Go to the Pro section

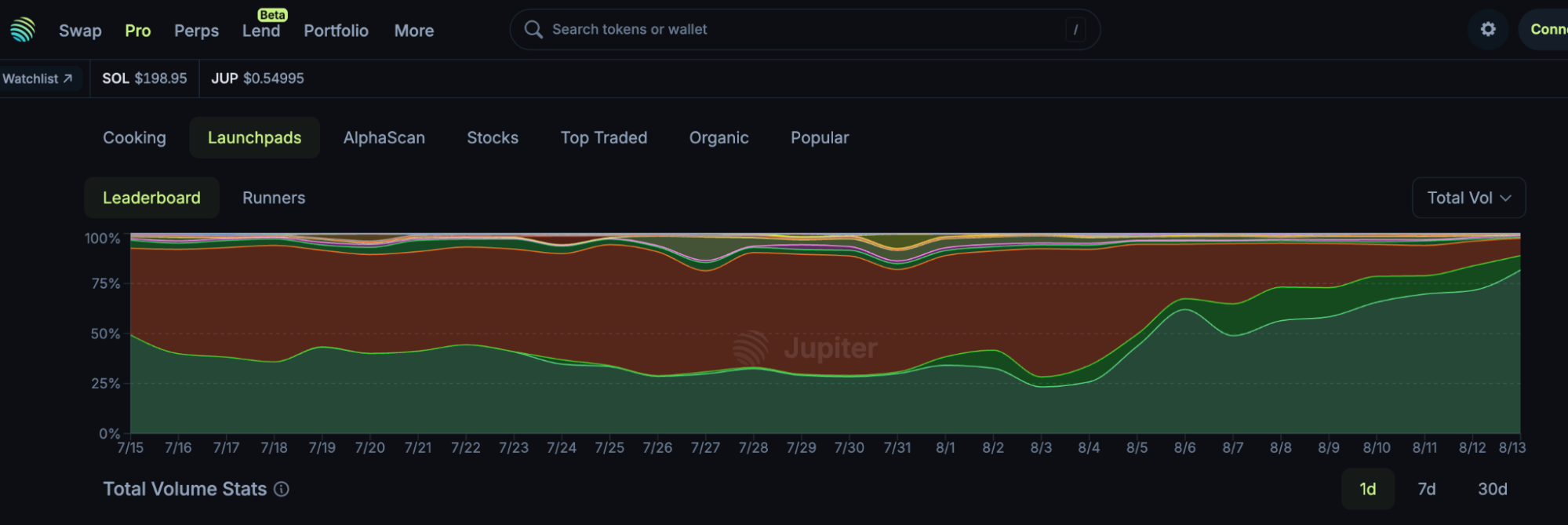pos(138,31)
